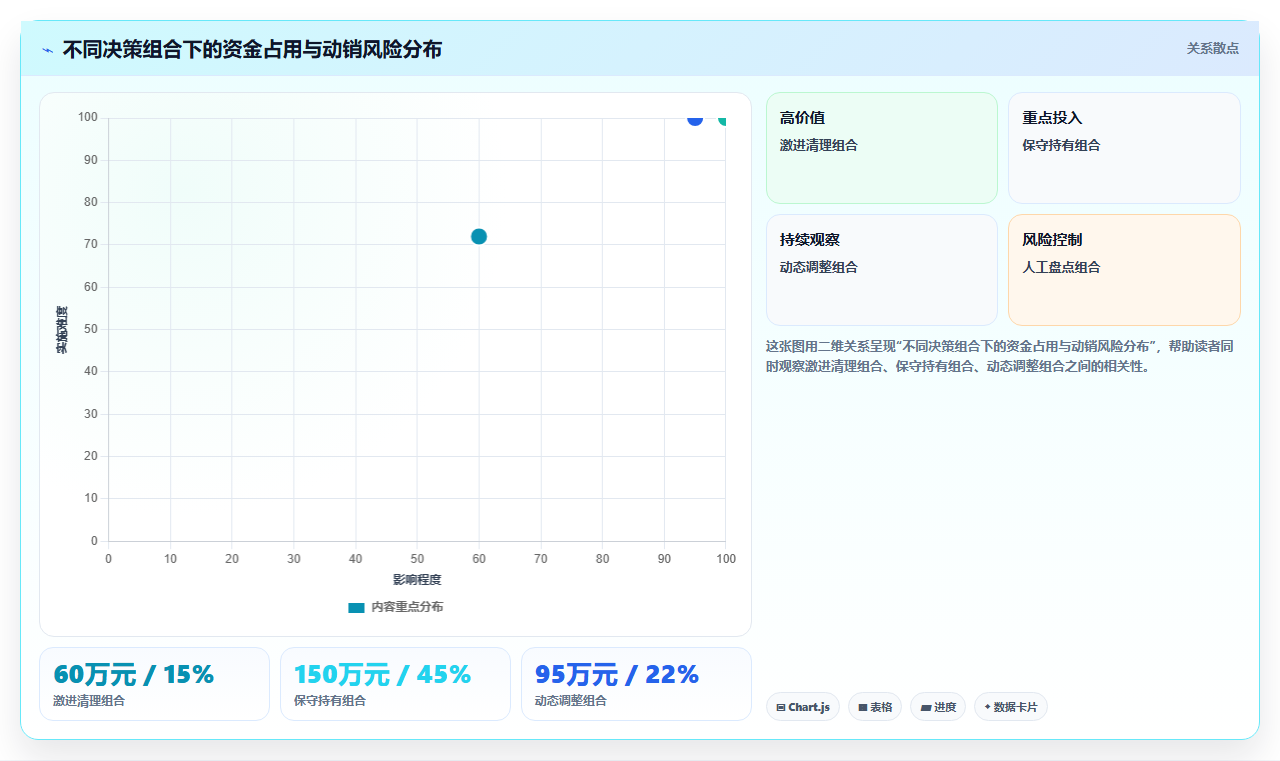This screenshot has height=761, width=1280.
Task: Select the 95万元 / 22% stat card
Action: coord(636,684)
